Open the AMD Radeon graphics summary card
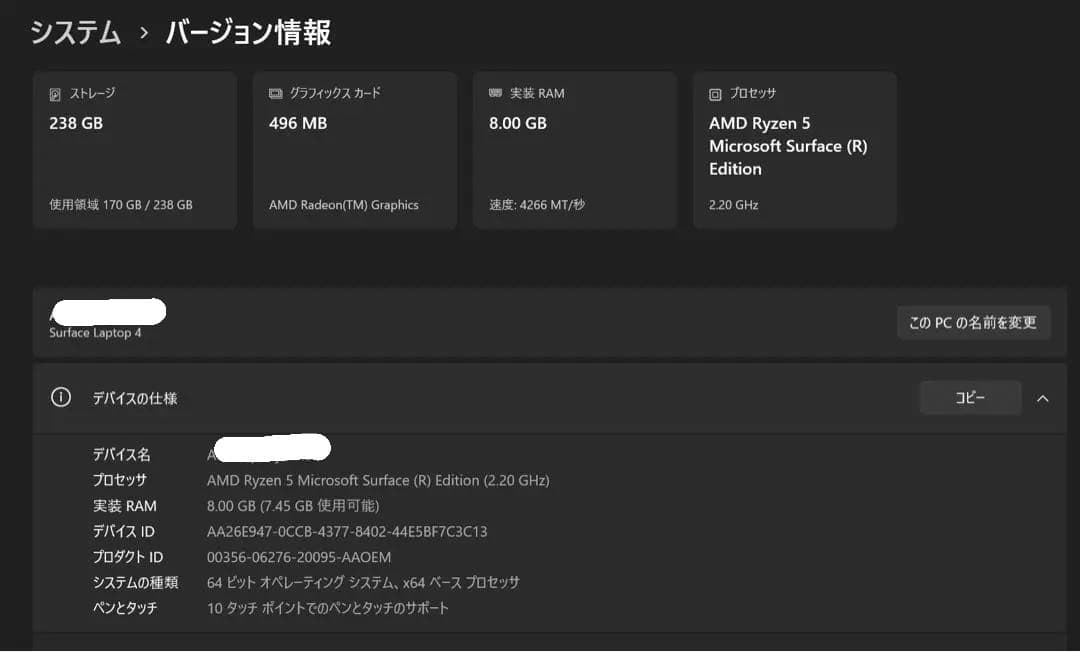 [355, 150]
